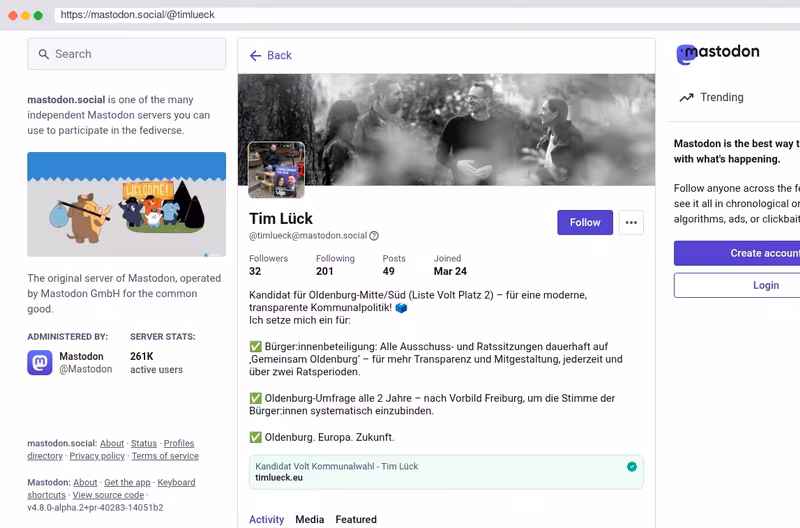Click the checkmark emoji before Bürger:innenbeteiligung
The width and height of the screenshot is (800, 528).
[256, 347]
